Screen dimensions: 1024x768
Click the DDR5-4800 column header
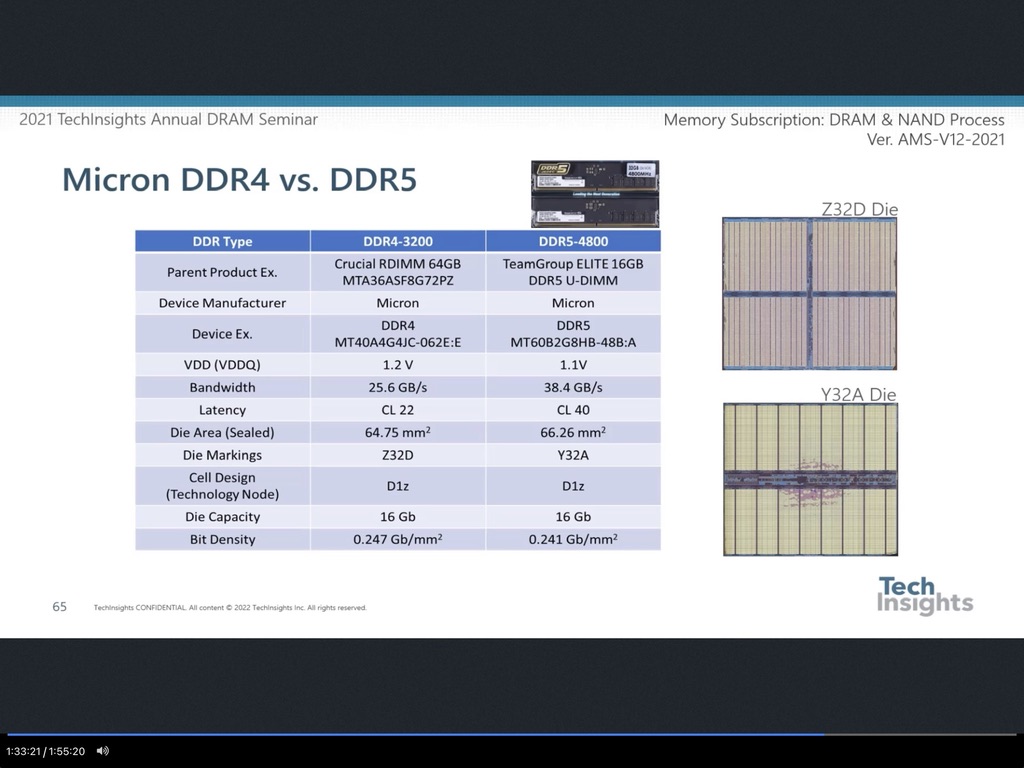(572, 241)
